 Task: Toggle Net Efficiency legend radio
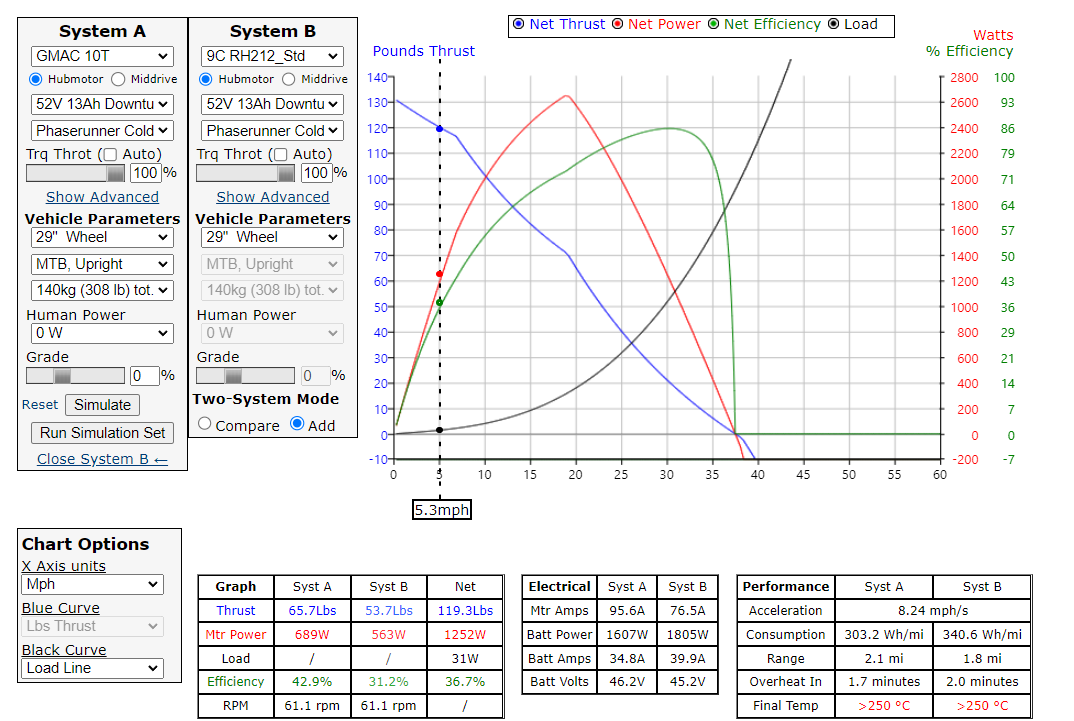(713, 24)
